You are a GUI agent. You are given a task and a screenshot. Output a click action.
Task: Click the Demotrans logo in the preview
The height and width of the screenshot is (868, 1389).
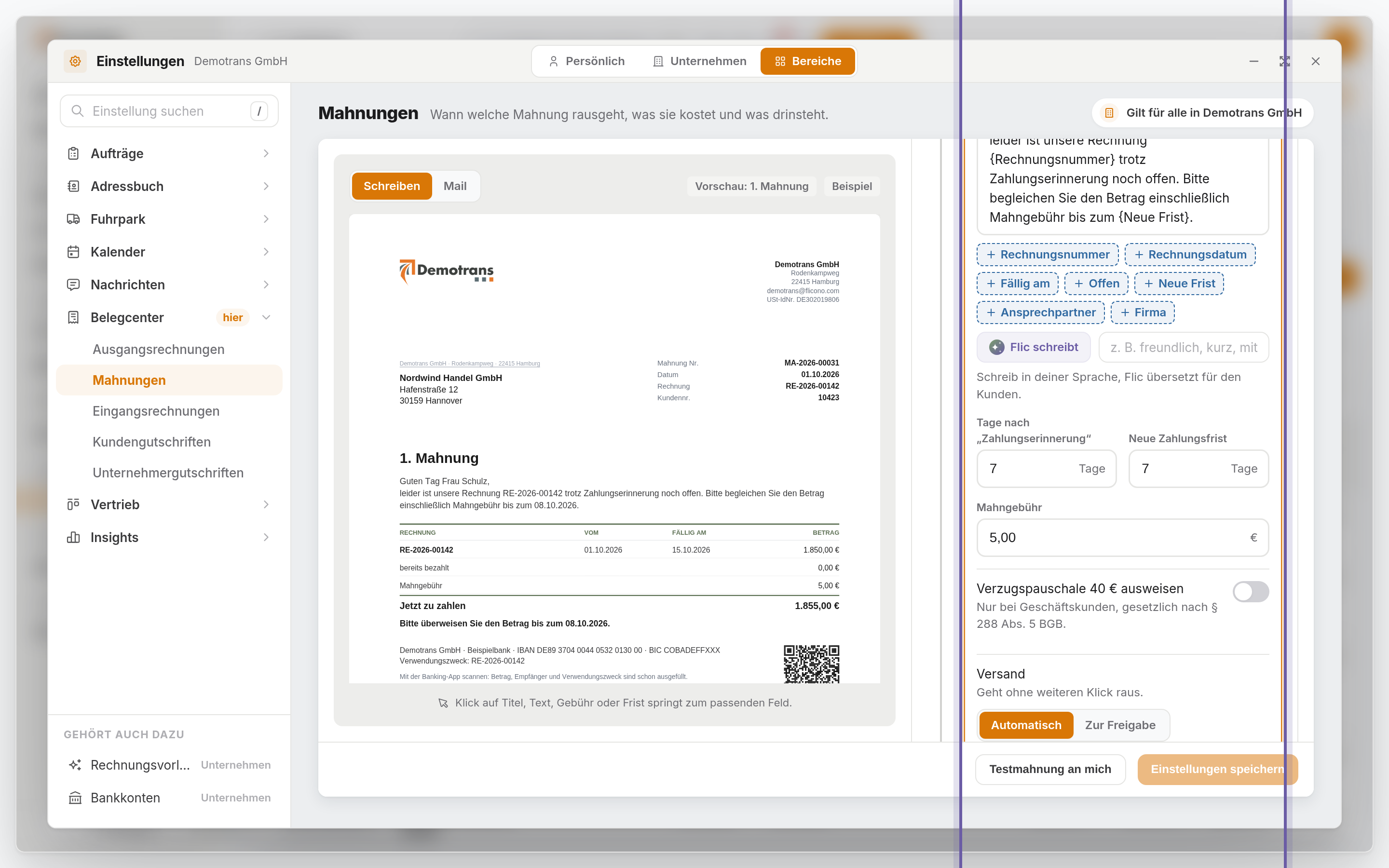pos(447,271)
